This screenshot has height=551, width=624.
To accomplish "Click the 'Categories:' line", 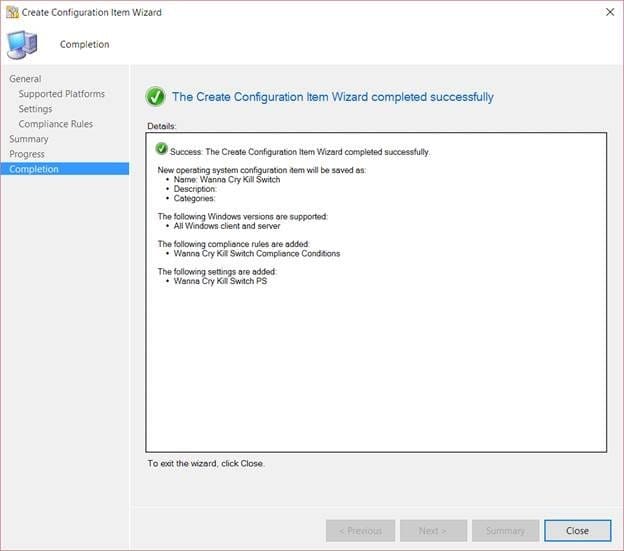I will point(194,198).
